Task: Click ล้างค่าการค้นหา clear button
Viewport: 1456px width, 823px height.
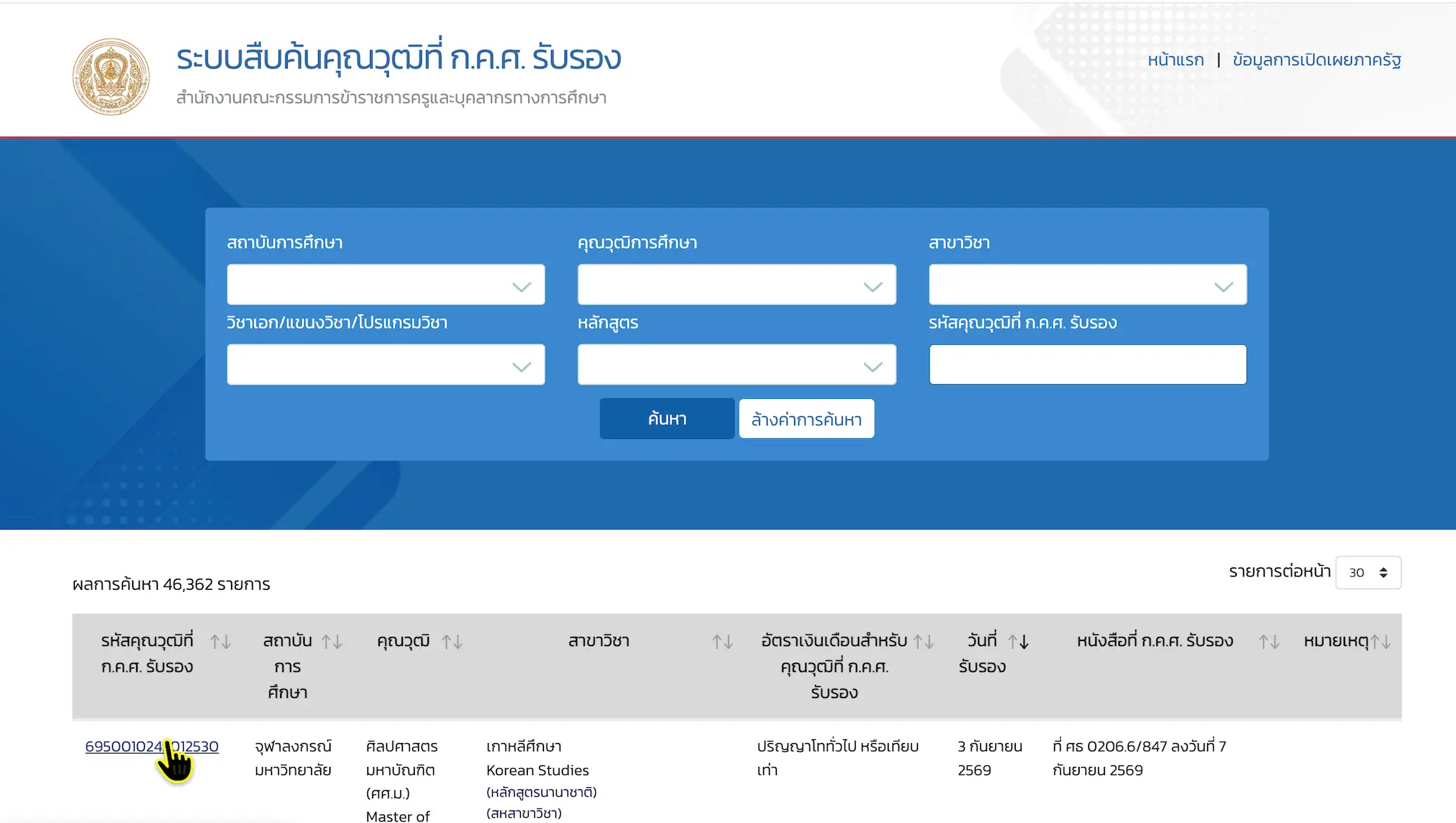Action: point(807,419)
